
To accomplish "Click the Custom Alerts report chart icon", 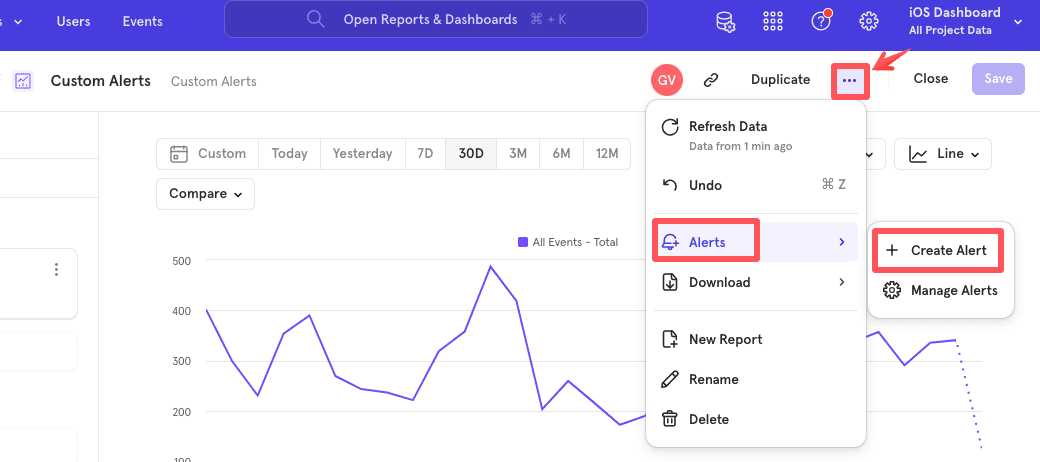I will (23, 81).
